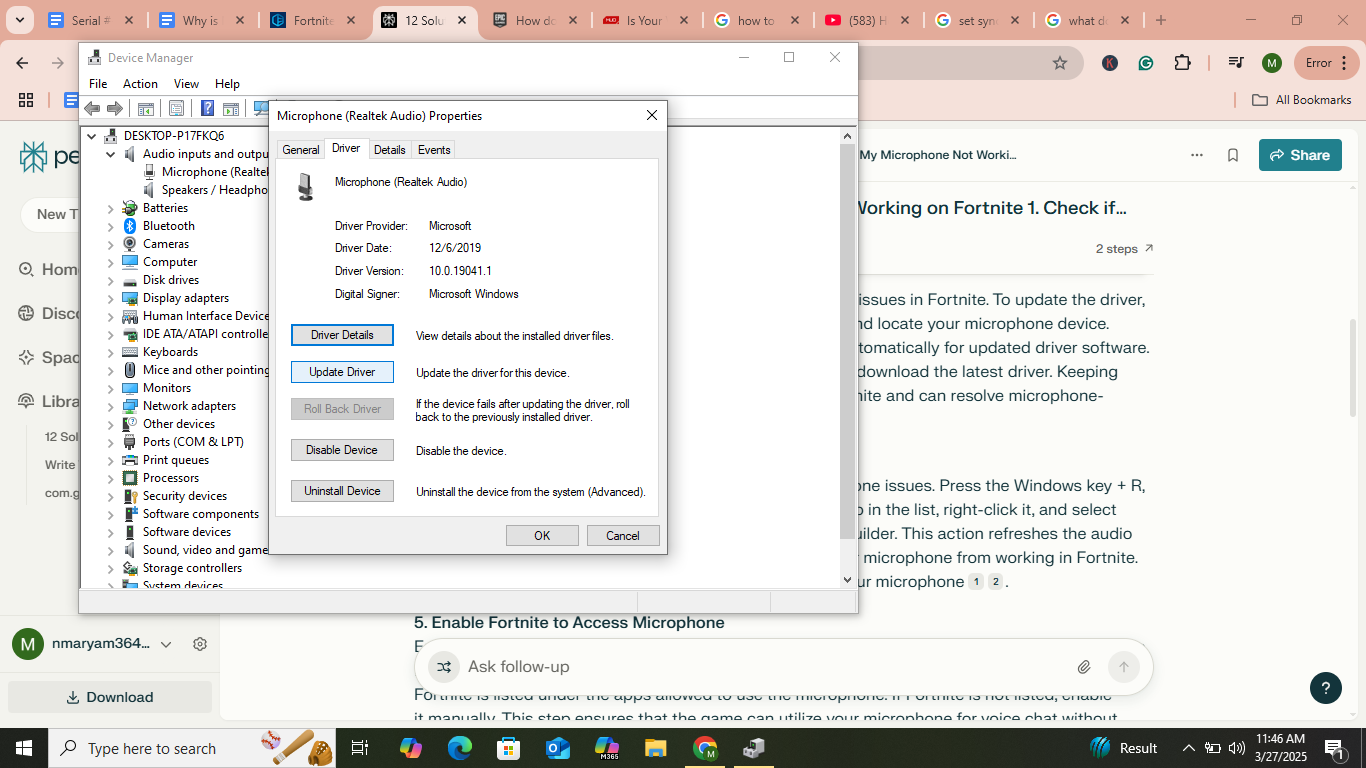Open View menu in Device Manager
This screenshot has width=1366, height=768.
point(186,84)
